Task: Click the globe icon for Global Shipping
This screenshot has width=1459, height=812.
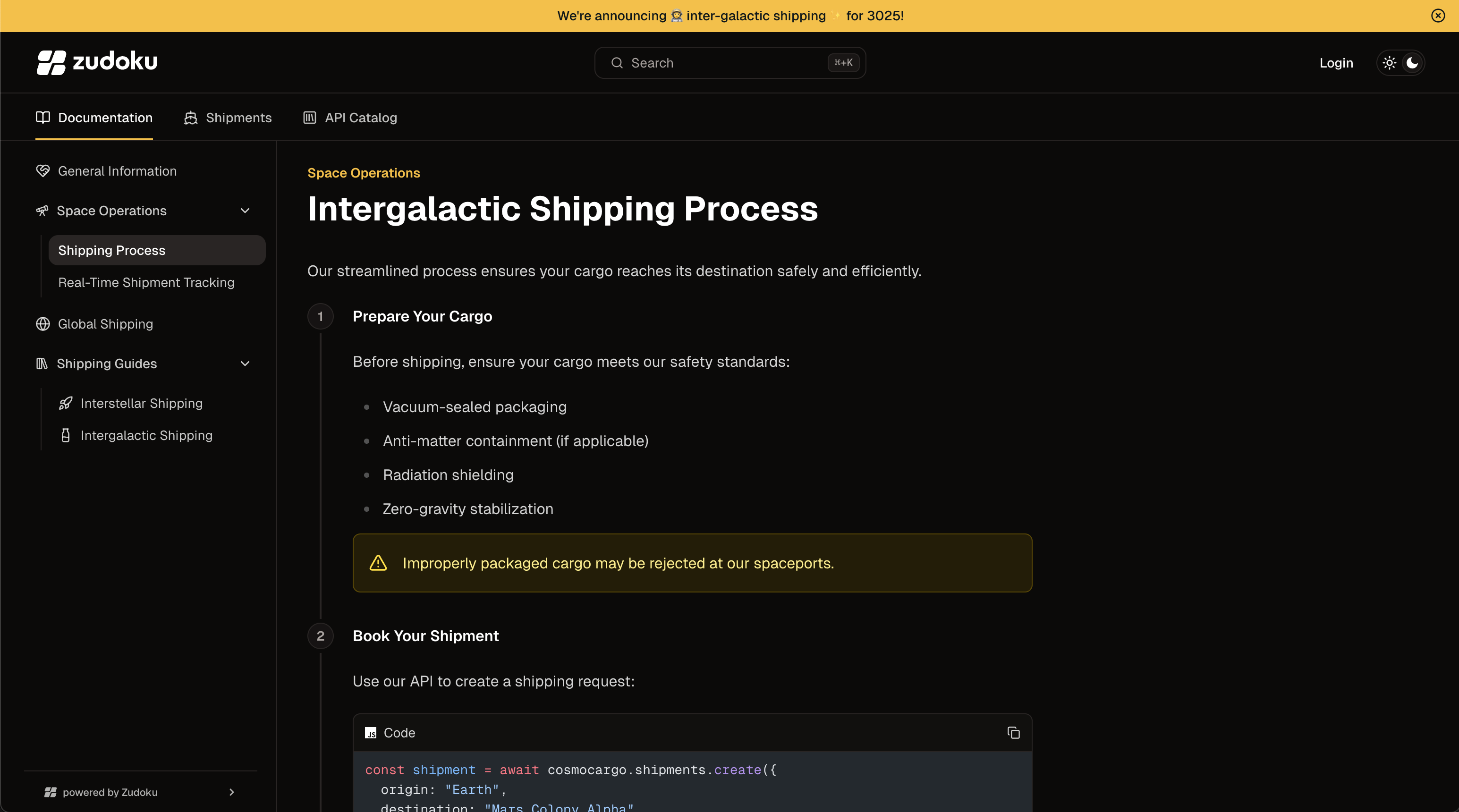Action: [x=43, y=324]
